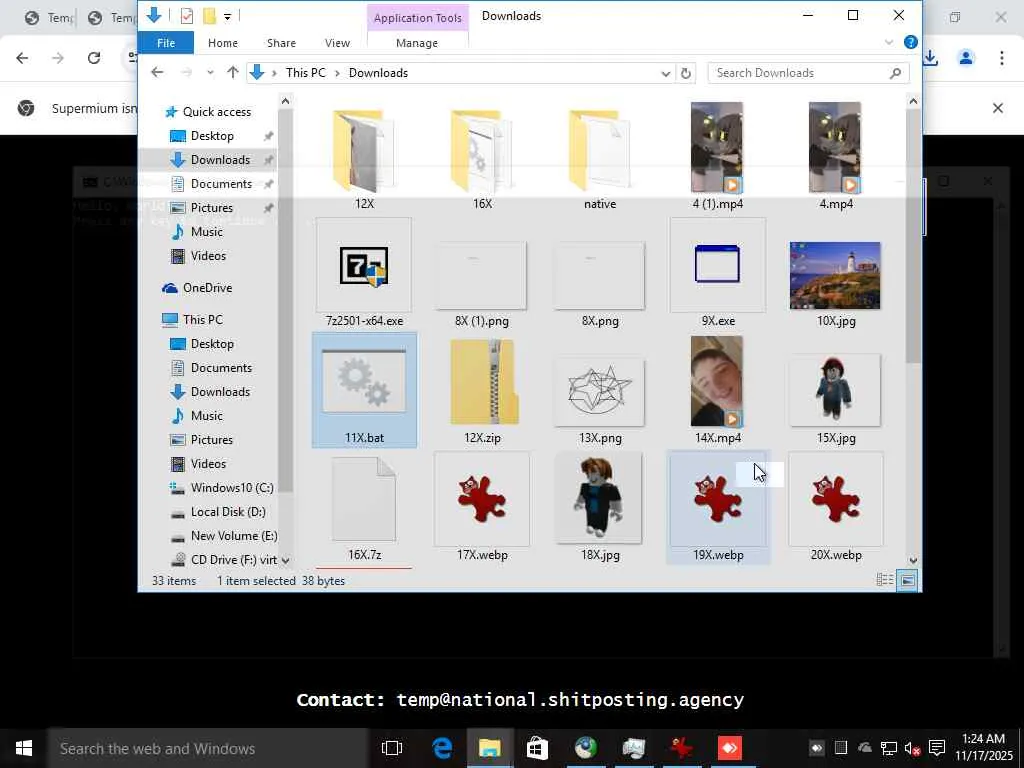The height and width of the screenshot is (768, 1024).
Task: Select Local Disk (D:) in navigation pane
Action: 228,512
